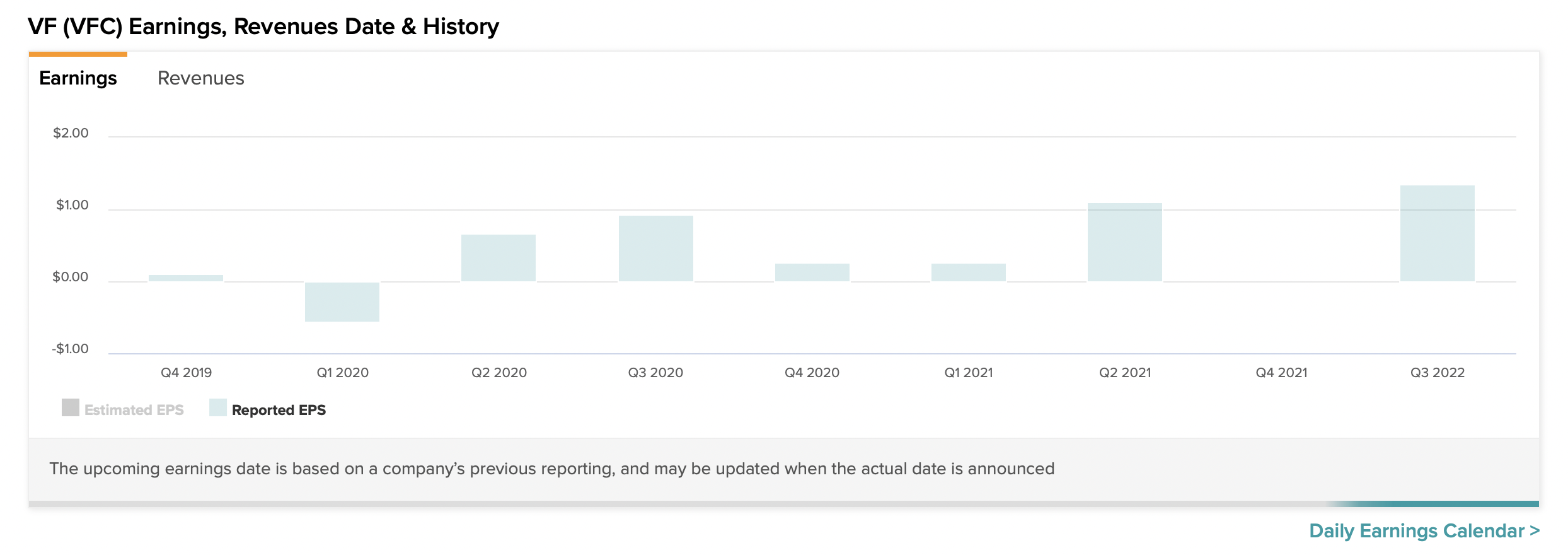Screen dimensions: 1568x555
Task: Click the upcoming earnings date disclaimer text
Action: click(551, 469)
